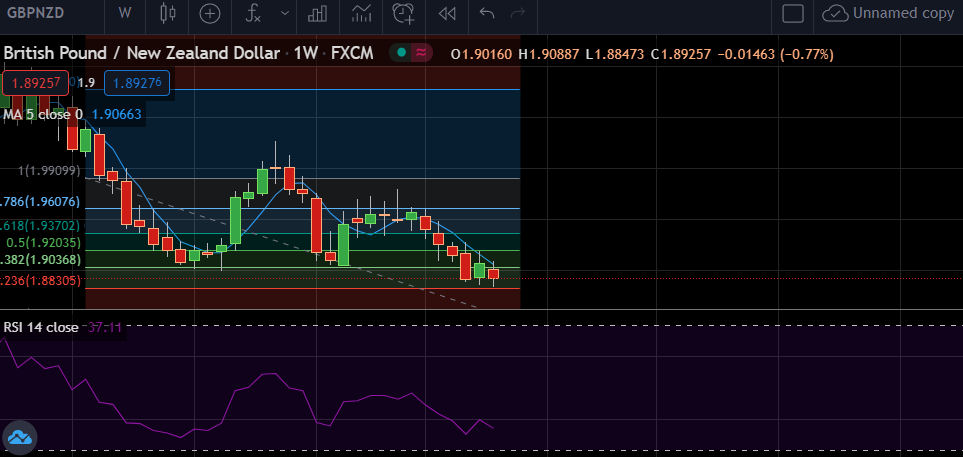
Task: Open the W timeframe interval dropdown
Action: coord(124,13)
